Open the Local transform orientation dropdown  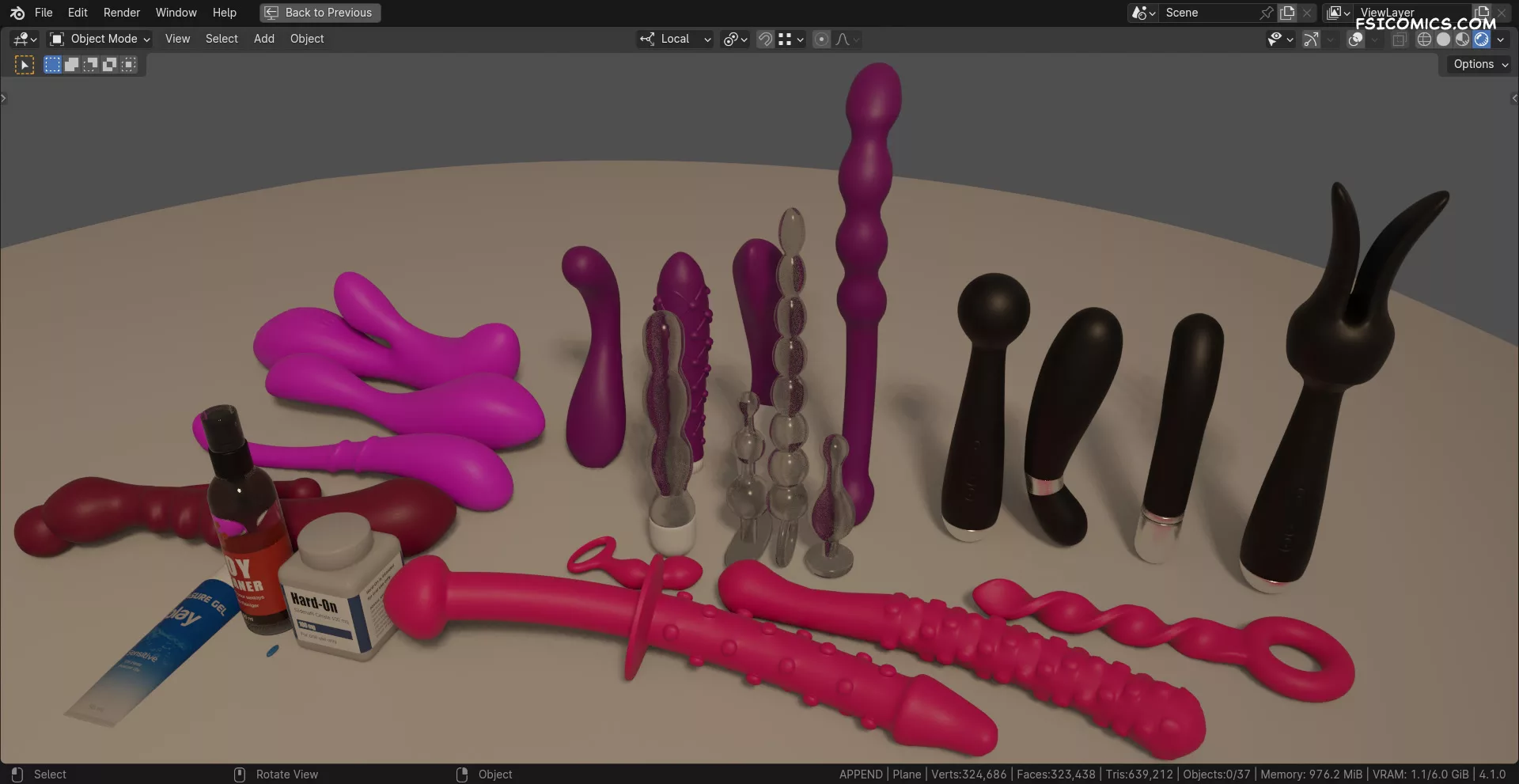click(676, 39)
